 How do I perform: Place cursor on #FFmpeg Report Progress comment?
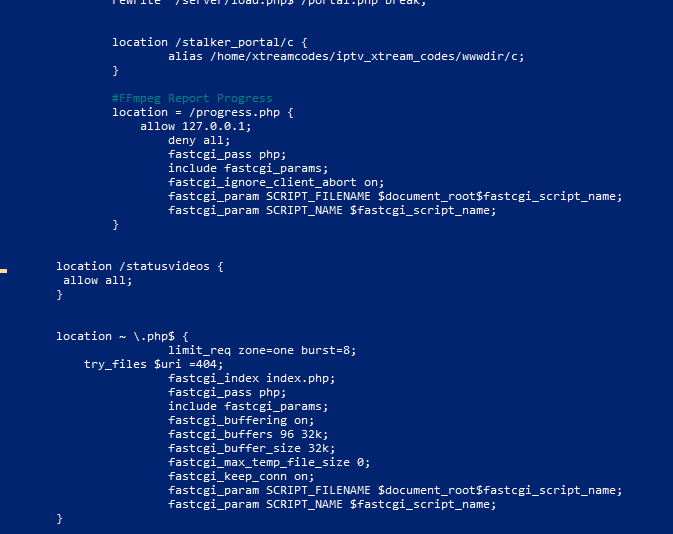[x=192, y=98]
